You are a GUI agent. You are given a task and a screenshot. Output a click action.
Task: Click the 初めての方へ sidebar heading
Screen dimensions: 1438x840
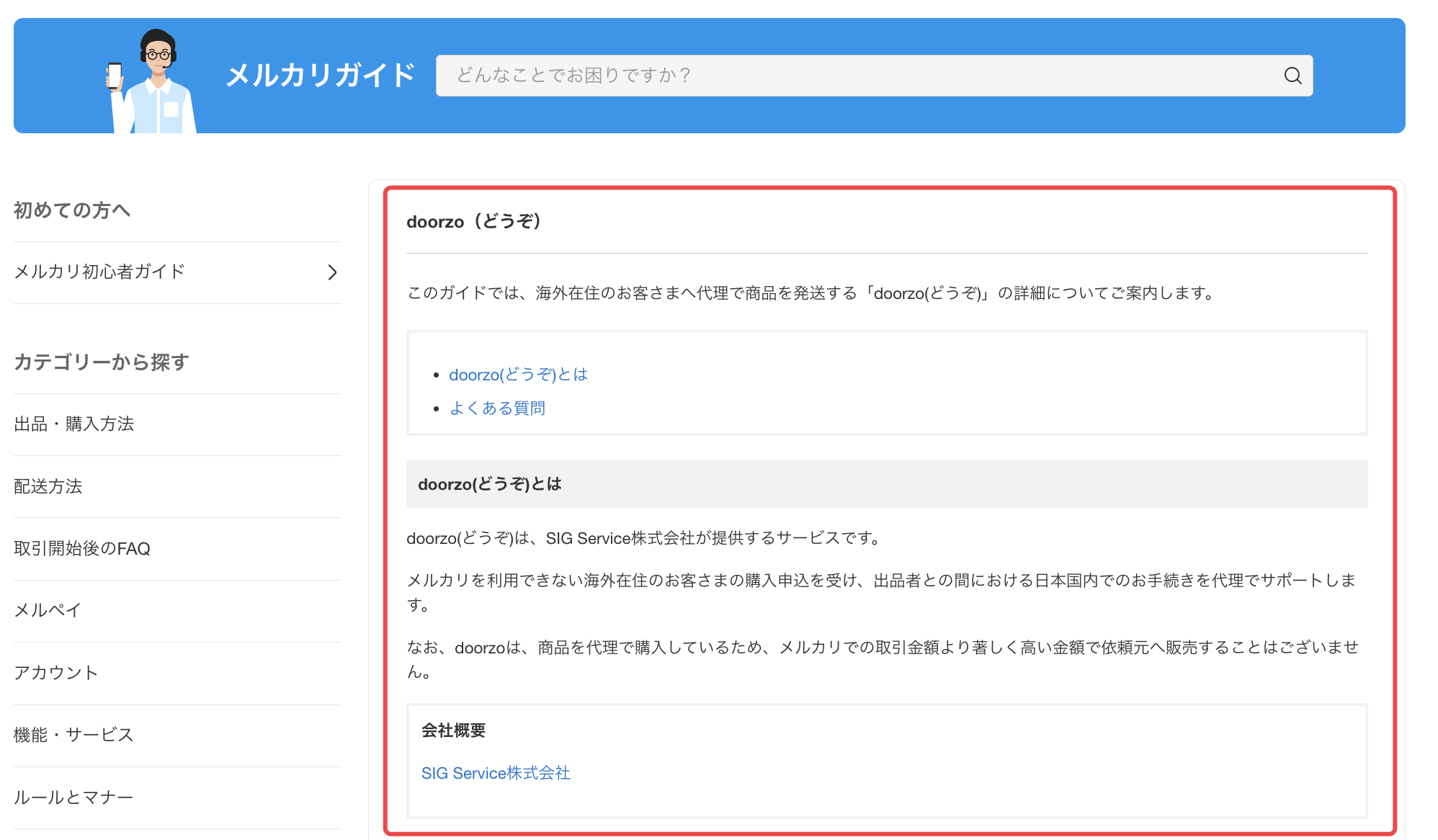[72, 210]
